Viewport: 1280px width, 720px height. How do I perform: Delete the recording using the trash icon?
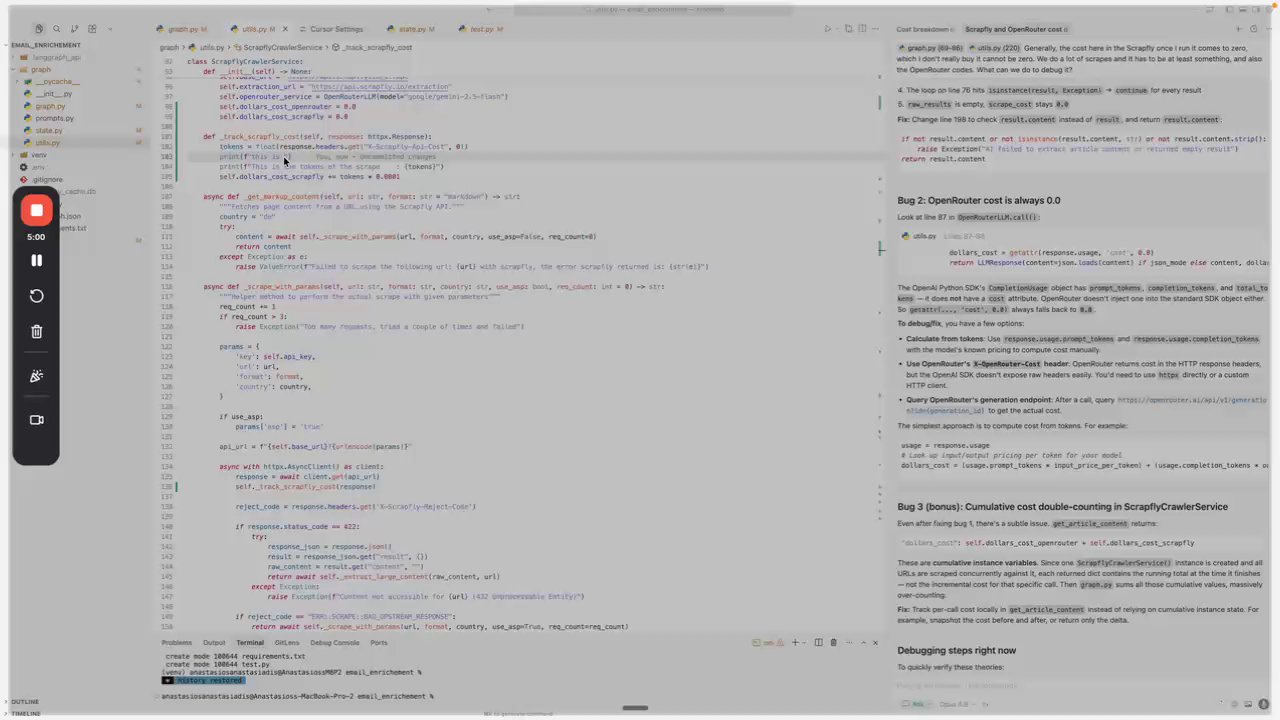(x=36, y=332)
